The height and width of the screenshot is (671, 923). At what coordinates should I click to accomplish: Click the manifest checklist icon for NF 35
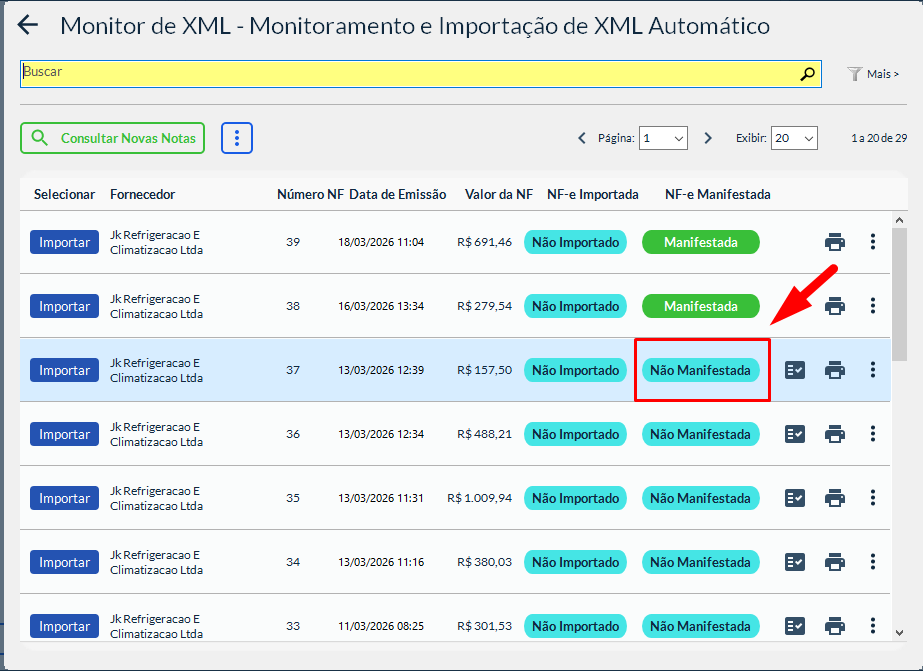(x=795, y=498)
